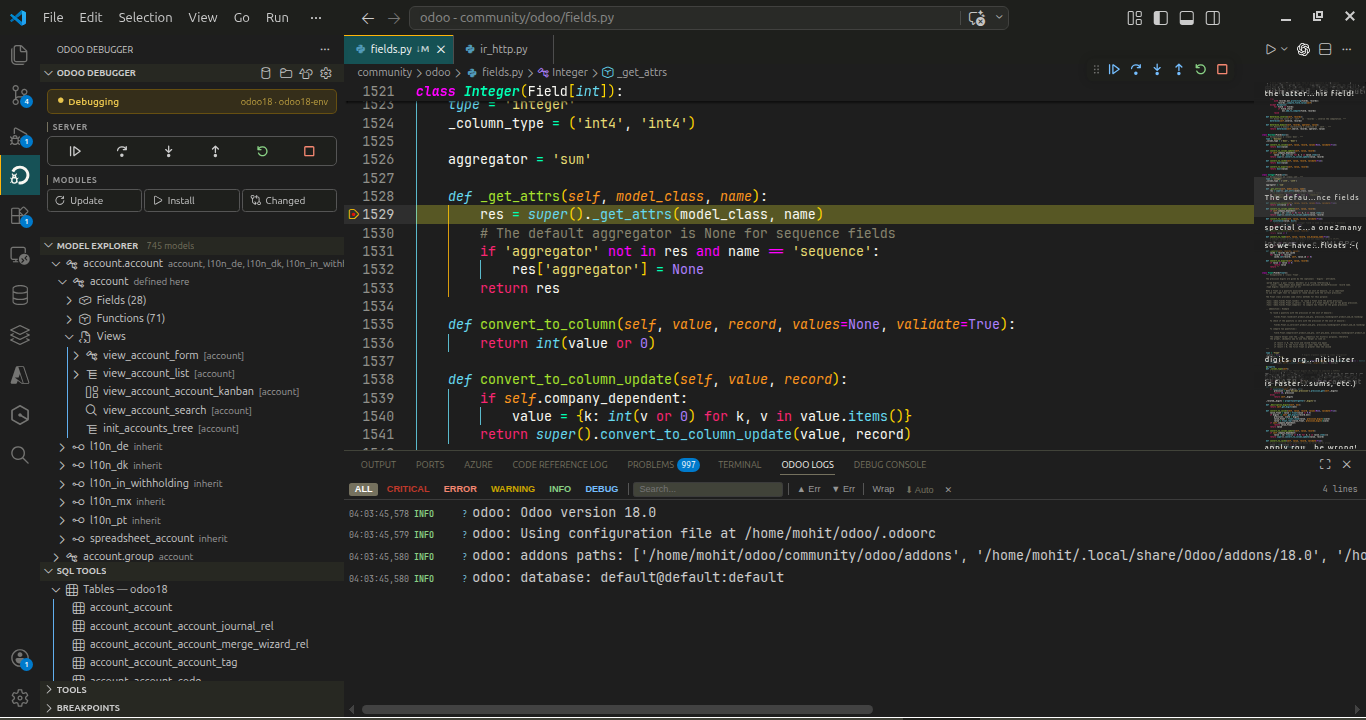
Task: Expand the BREAKPOINTS section
Action: pos(88,708)
